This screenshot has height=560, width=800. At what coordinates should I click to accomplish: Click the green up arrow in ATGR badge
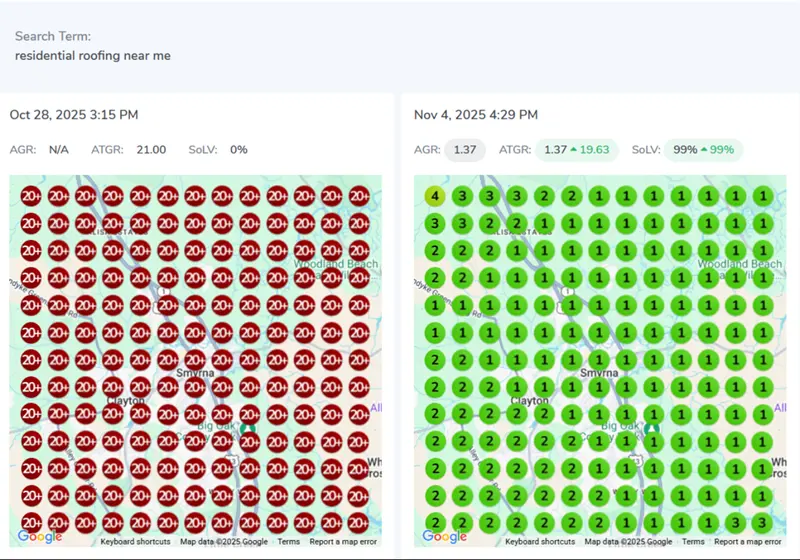coord(575,150)
